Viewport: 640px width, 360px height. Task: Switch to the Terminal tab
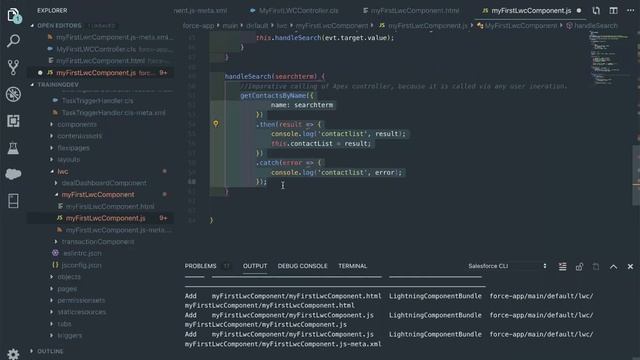coord(353,266)
